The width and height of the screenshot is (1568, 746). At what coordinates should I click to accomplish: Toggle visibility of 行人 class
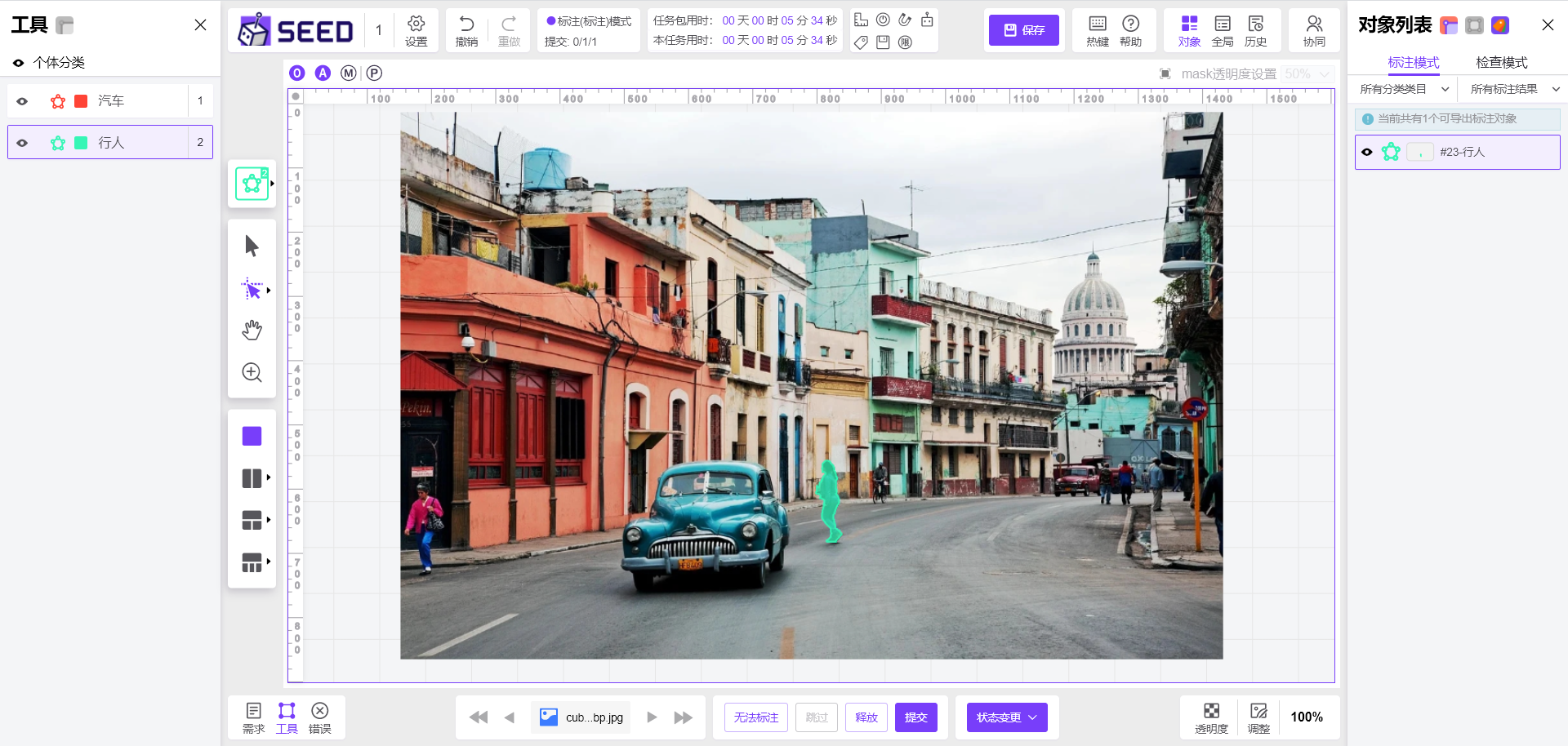click(x=22, y=143)
